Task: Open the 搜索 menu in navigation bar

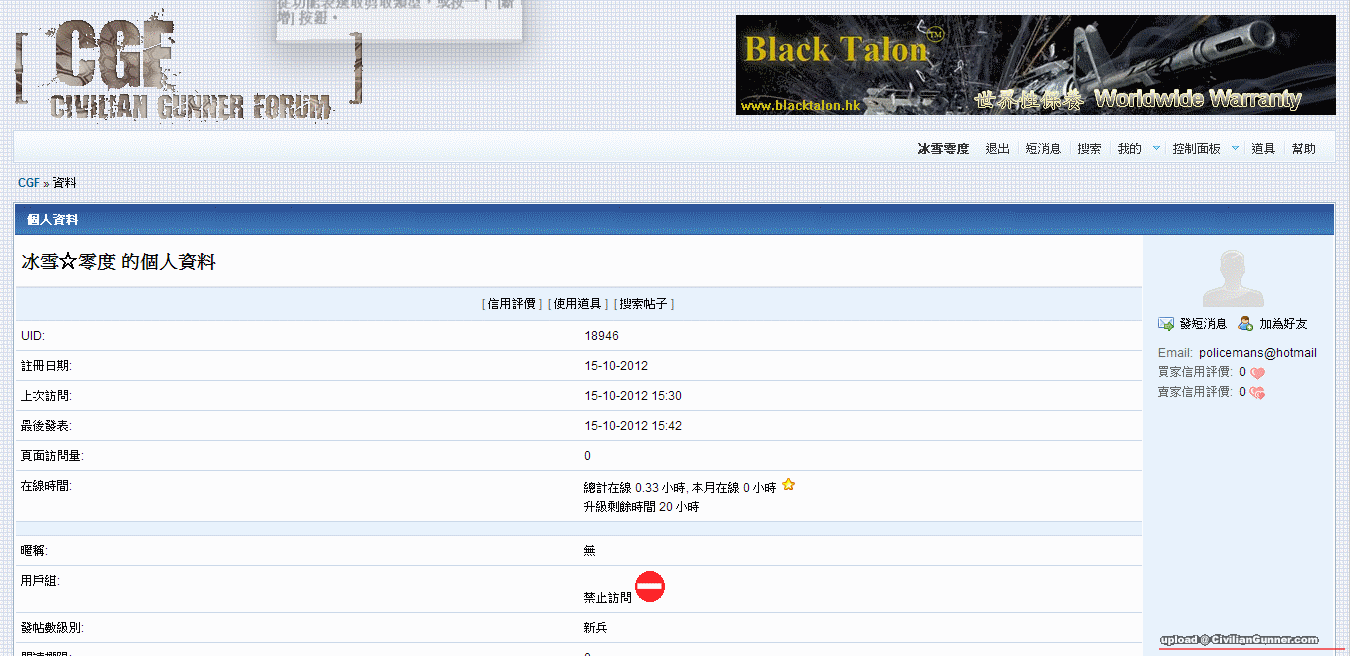Action: coord(1089,149)
